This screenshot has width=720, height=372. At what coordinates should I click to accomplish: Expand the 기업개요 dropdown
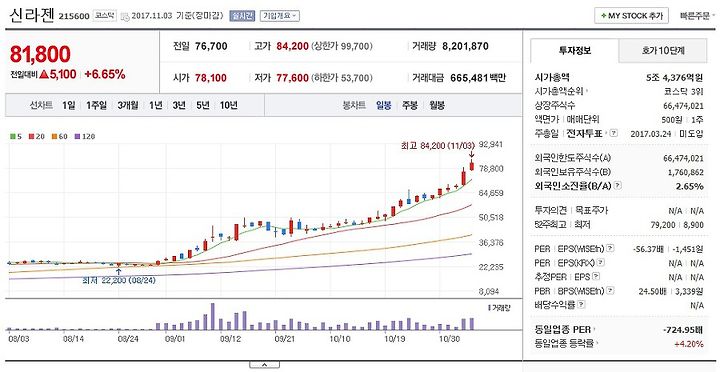click(x=280, y=16)
